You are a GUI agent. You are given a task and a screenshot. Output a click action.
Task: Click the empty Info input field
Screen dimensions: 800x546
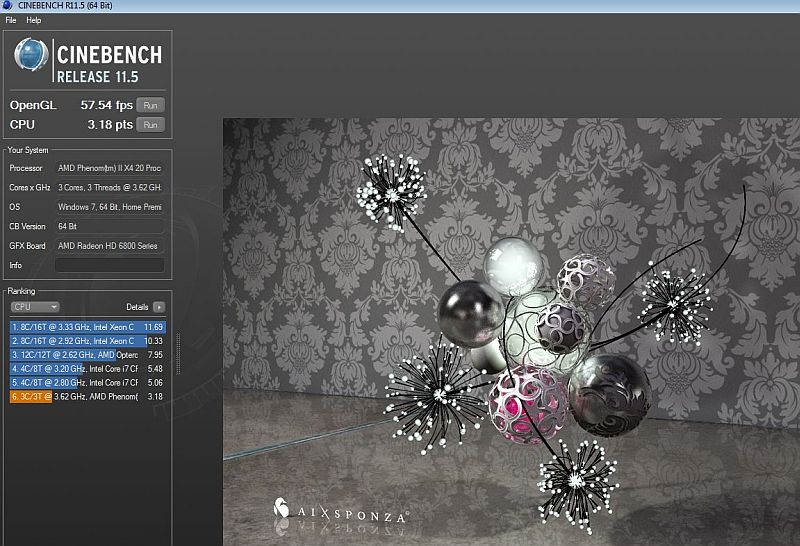tap(110, 265)
